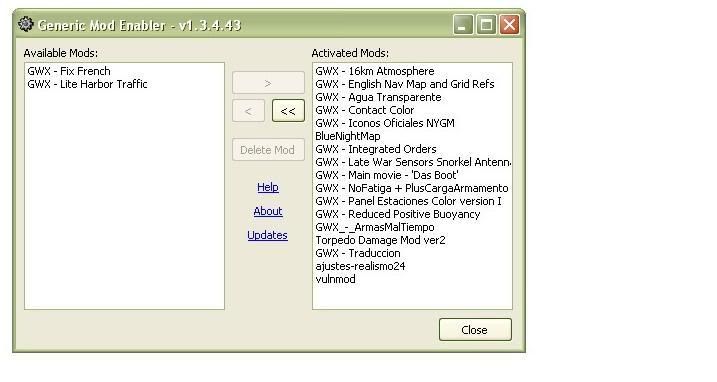This screenshot has height=382, width=717.
Task: Select 'GWX - English Nav Map and Grid Refs'
Action: pos(405,84)
